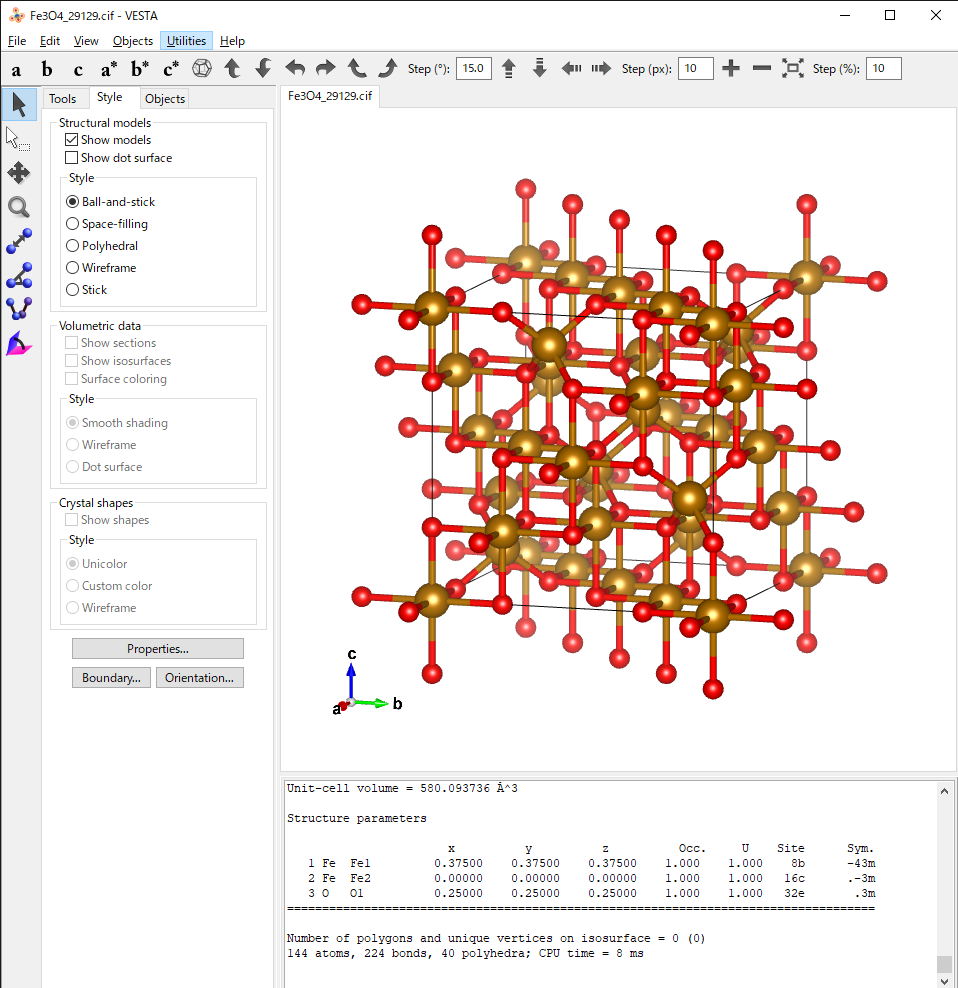The width and height of the screenshot is (958, 988).
Task: Translate the structure to the left
Action: click(x=571, y=68)
